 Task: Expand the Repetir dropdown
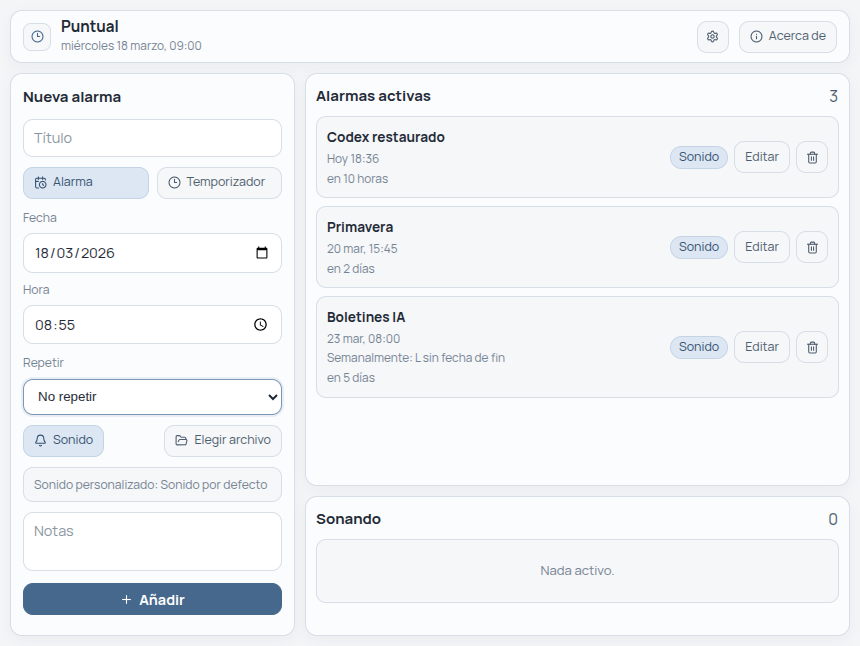point(152,397)
